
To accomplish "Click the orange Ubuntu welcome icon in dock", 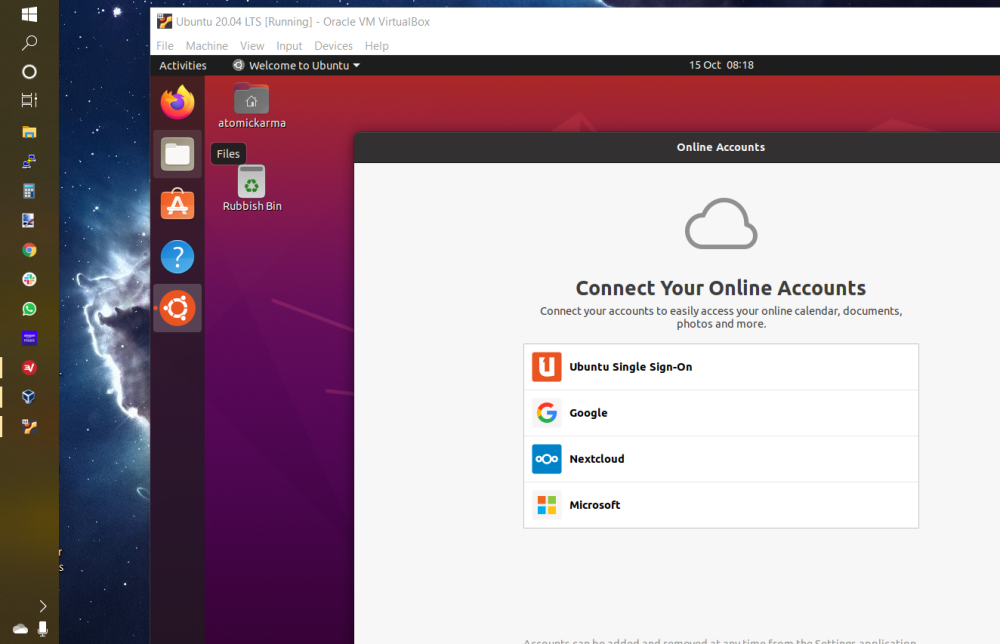I will click(177, 308).
